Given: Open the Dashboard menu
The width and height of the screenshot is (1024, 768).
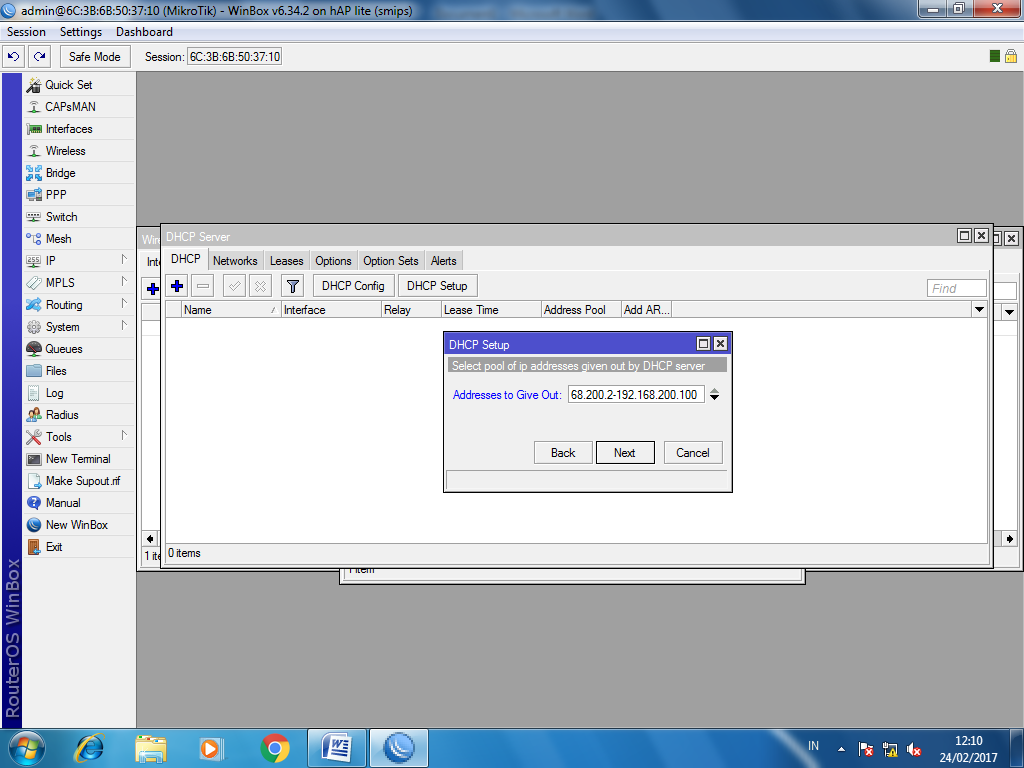Looking at the screenshot, I should tap(144, 32).
